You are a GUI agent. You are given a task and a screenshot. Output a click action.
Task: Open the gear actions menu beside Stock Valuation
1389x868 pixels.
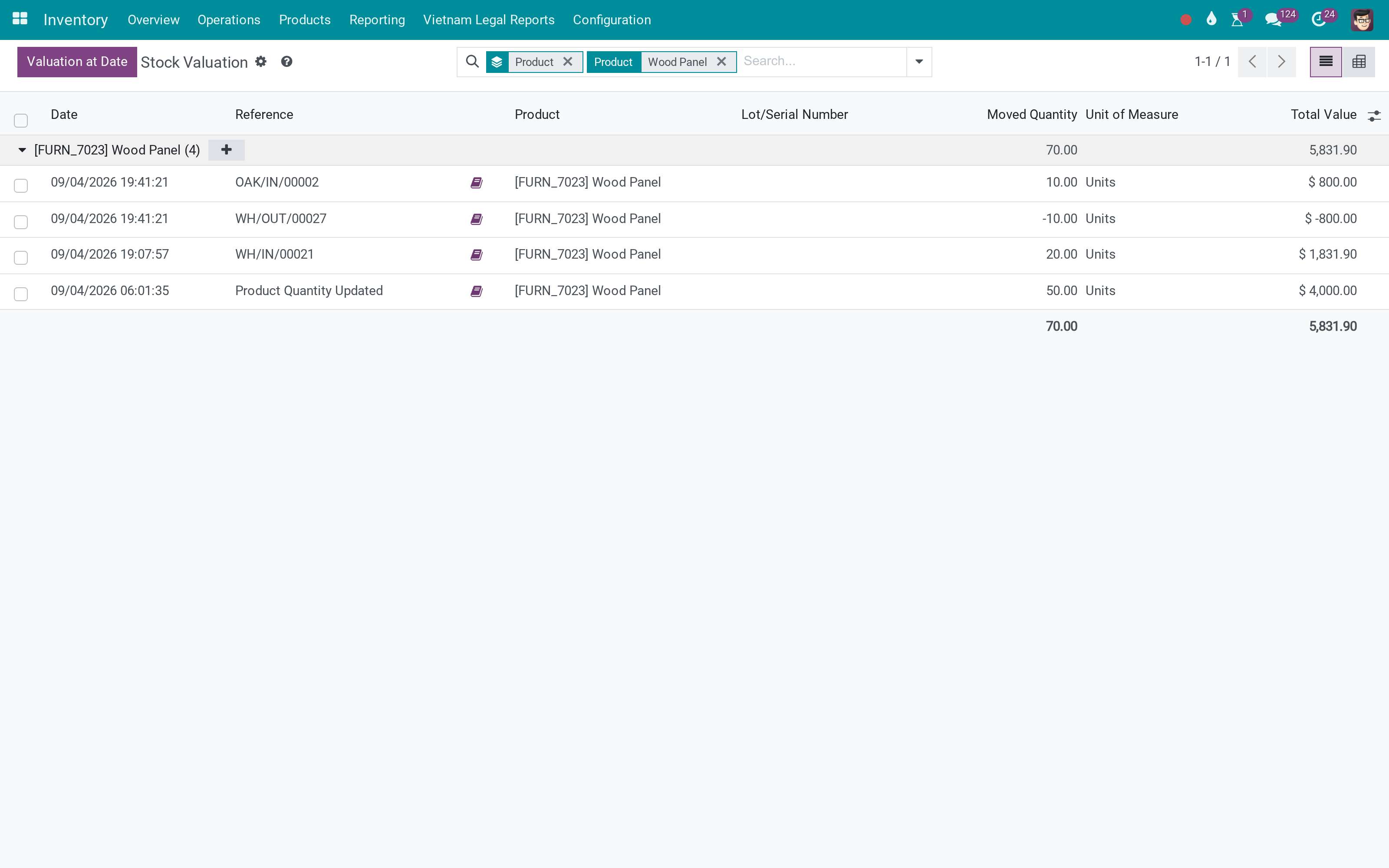(261, 62)
